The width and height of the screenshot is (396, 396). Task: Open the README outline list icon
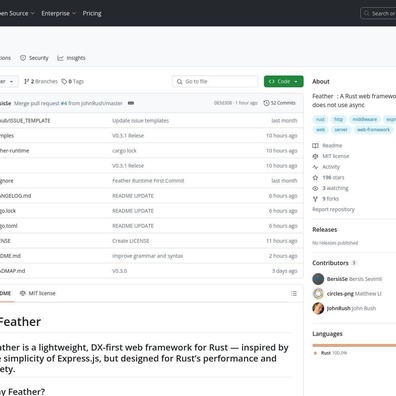294,293
